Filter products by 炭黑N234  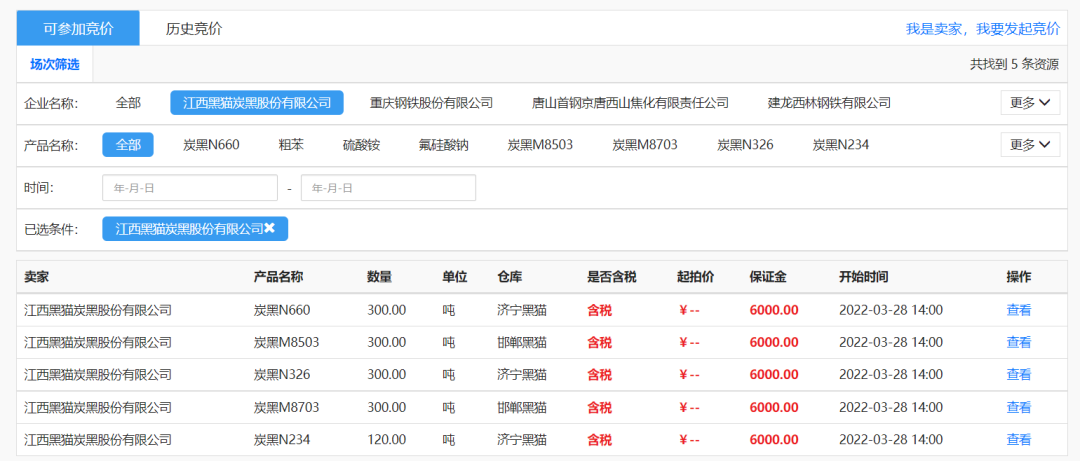pyautogui.click(x=841, y=145)
